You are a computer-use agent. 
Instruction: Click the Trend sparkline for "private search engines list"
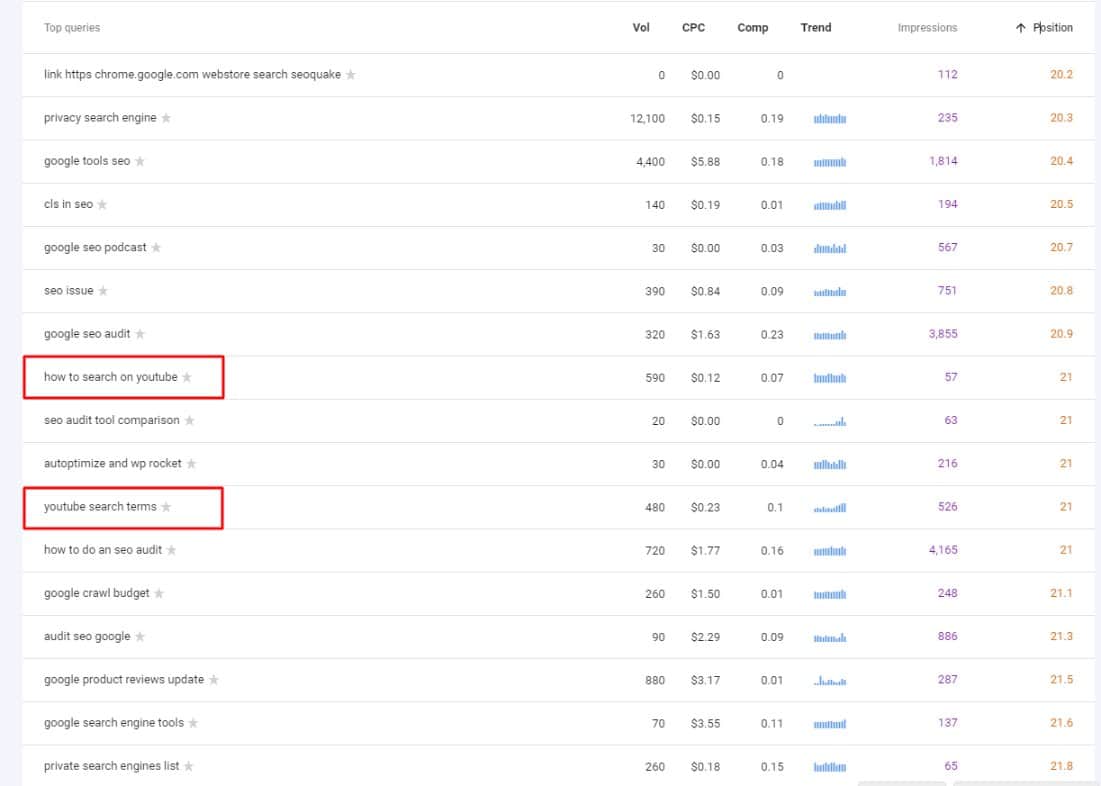pos(831,766)
